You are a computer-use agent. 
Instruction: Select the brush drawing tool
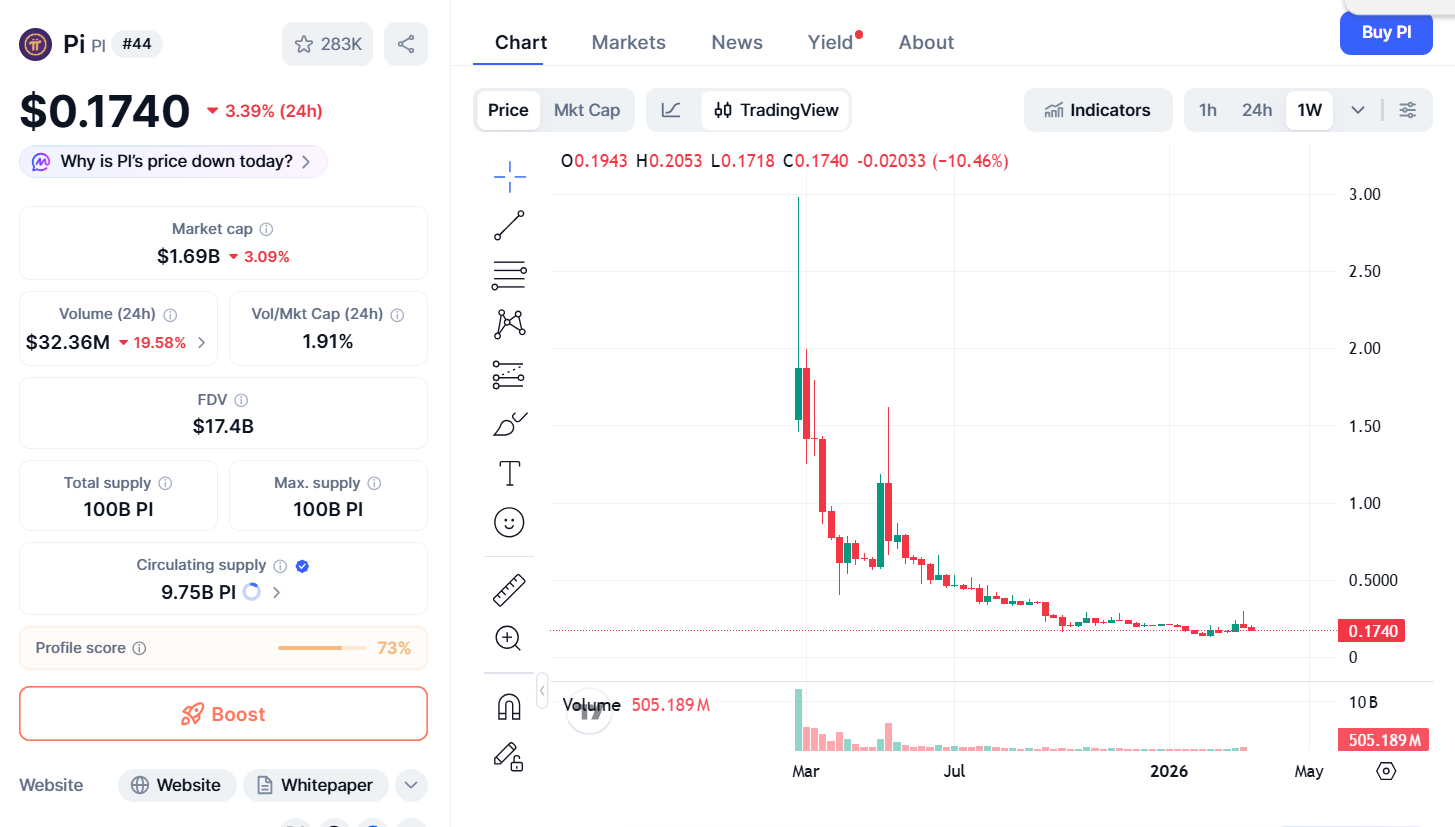click(509, 422)
